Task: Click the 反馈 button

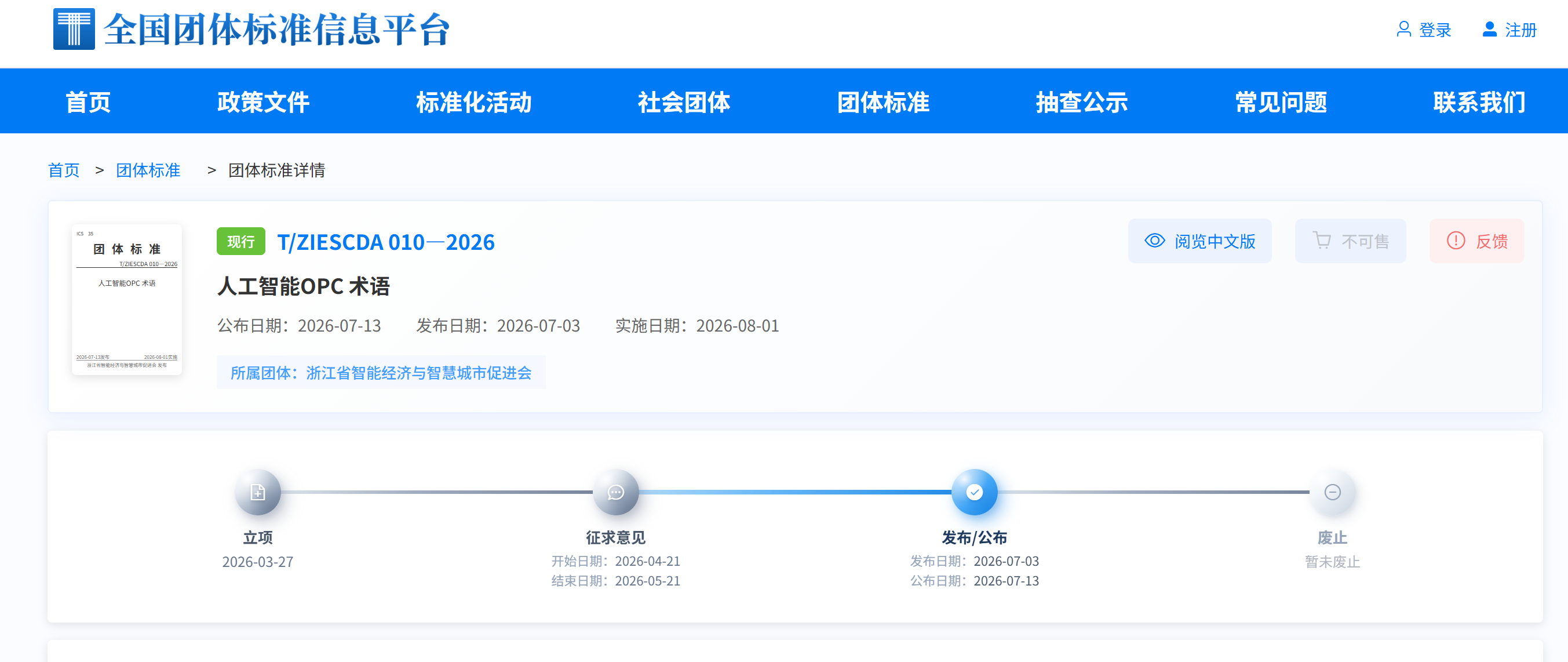Action: point(1476,241)
